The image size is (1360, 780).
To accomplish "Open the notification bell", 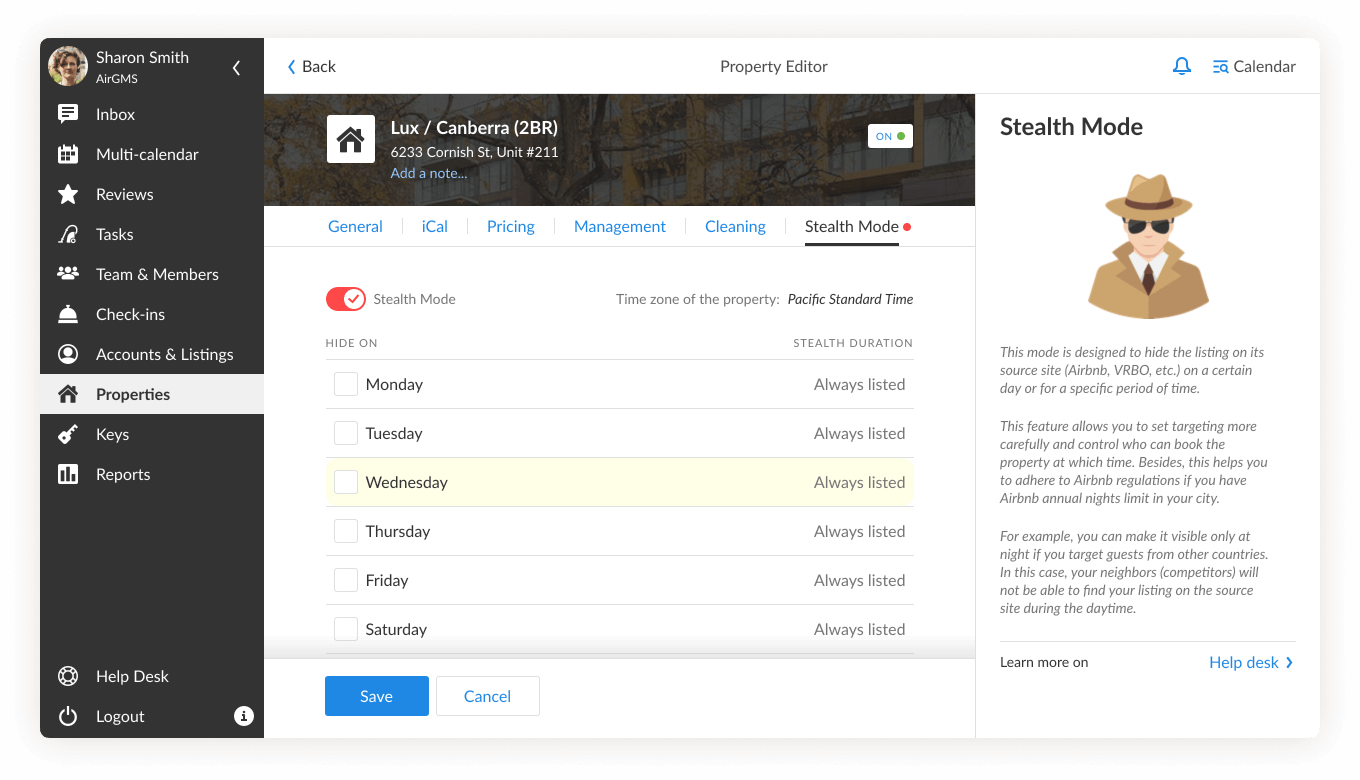I will [1182, 66].
